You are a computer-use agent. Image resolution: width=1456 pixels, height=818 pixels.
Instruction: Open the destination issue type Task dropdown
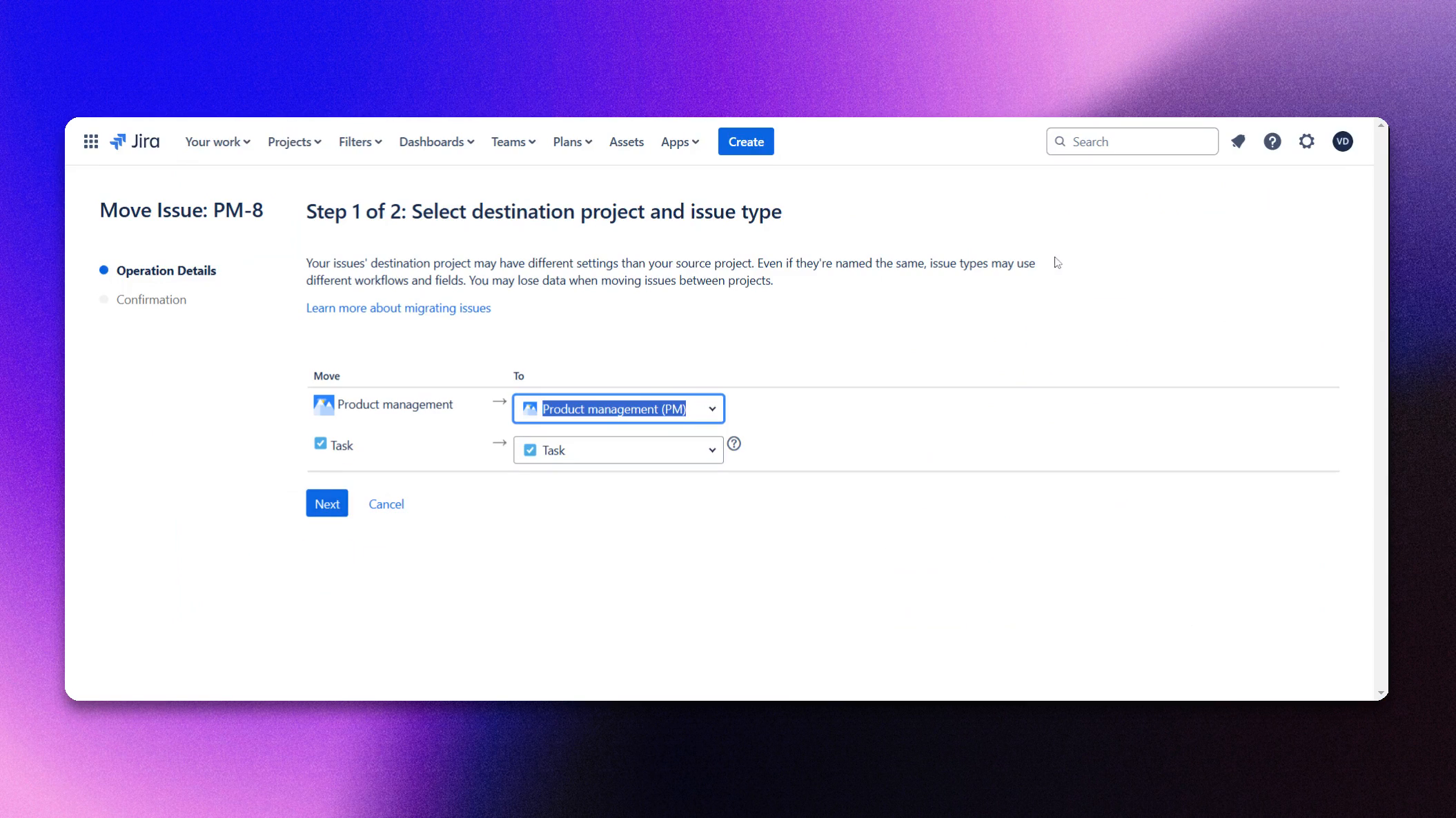click(712, 450)
